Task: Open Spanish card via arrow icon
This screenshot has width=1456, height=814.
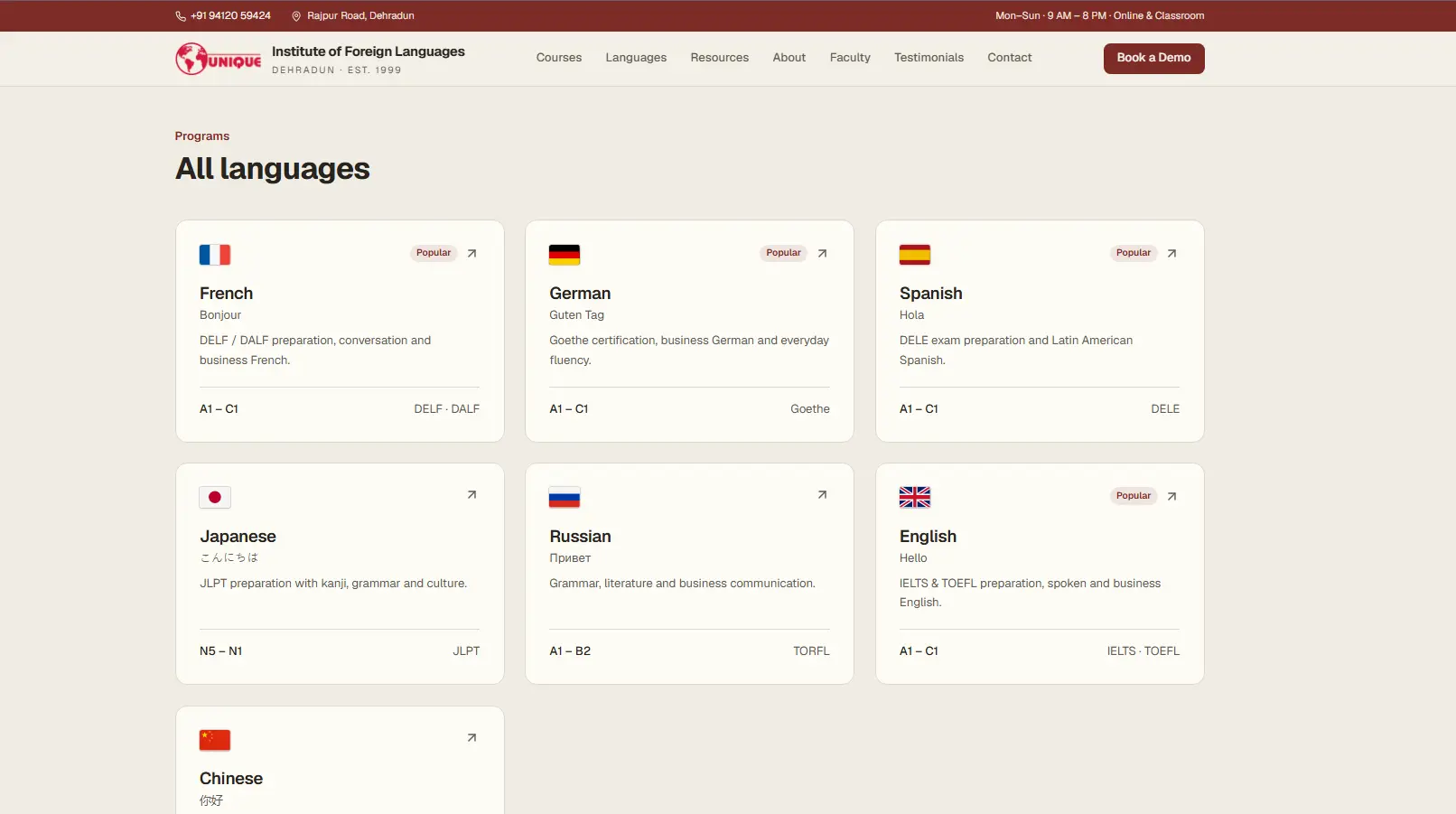Action: pos(1171,254)
